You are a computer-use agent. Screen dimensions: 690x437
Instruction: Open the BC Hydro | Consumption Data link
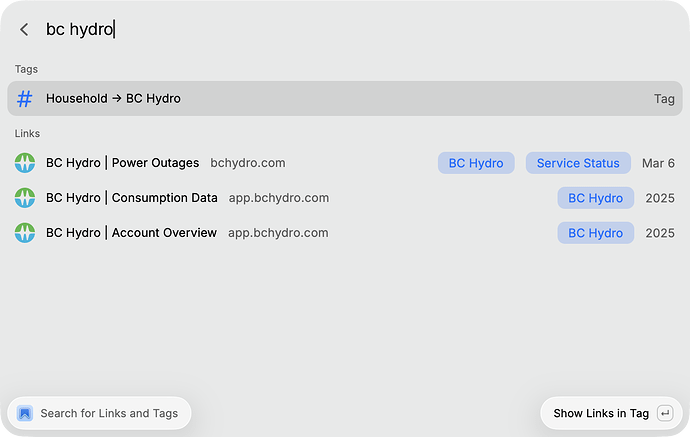(345, 198)
